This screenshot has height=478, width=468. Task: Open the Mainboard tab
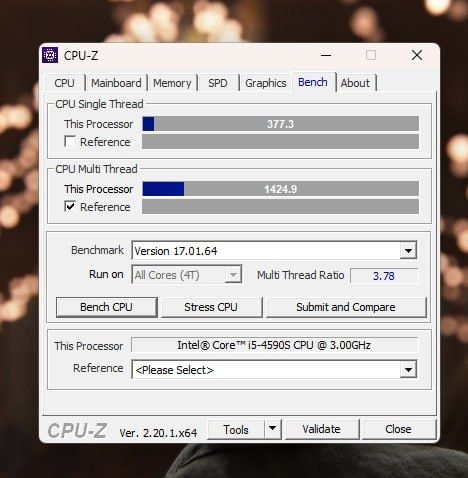coord(116,83)
